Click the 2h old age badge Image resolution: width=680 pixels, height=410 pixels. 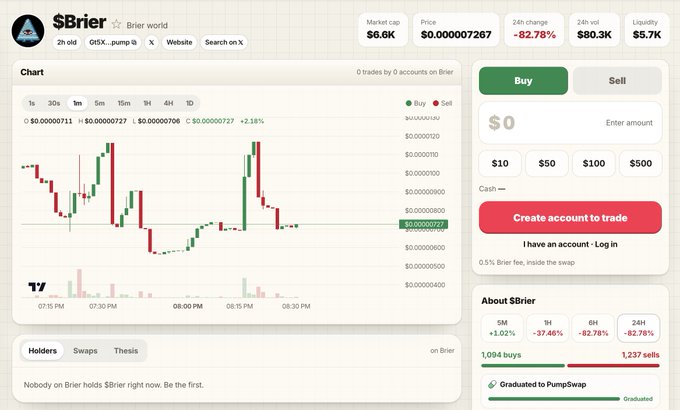(67, 43)
